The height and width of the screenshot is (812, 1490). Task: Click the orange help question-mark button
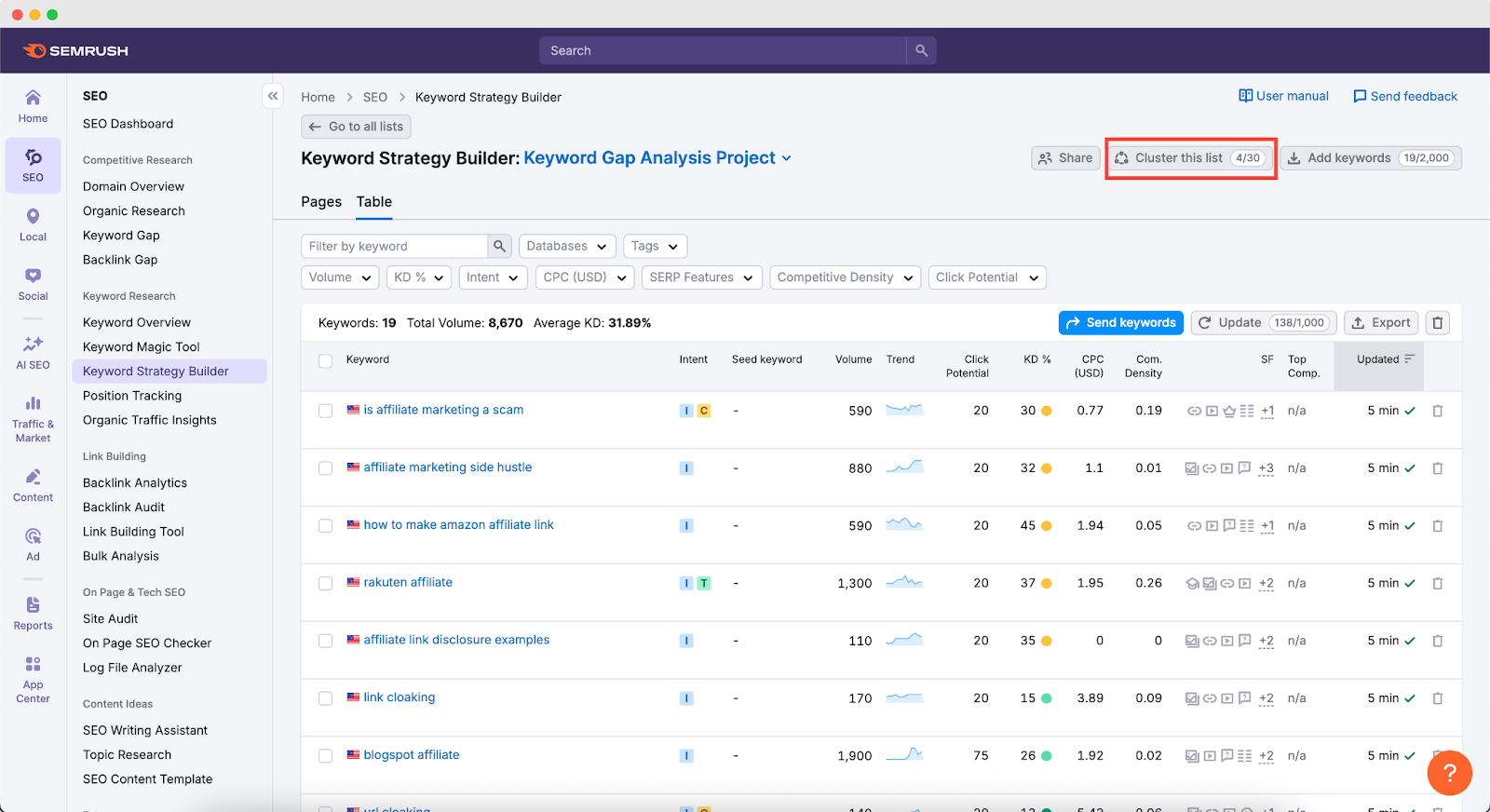(1449, 773)
